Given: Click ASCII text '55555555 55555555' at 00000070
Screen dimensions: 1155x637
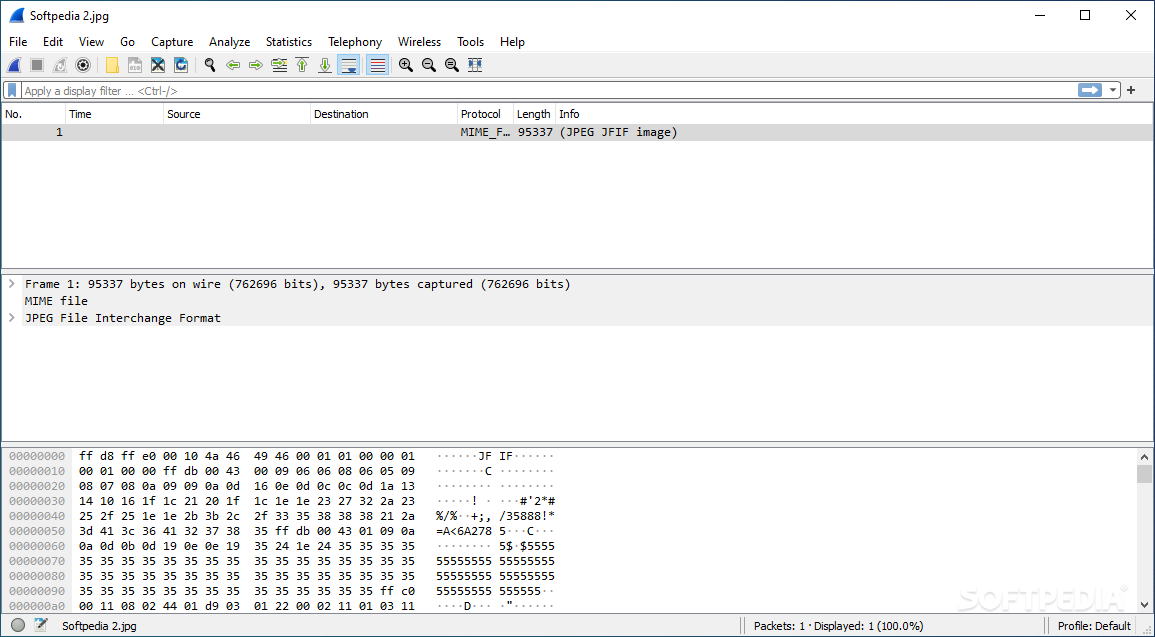Looking at the screenshot, I should tap(496, 561).
